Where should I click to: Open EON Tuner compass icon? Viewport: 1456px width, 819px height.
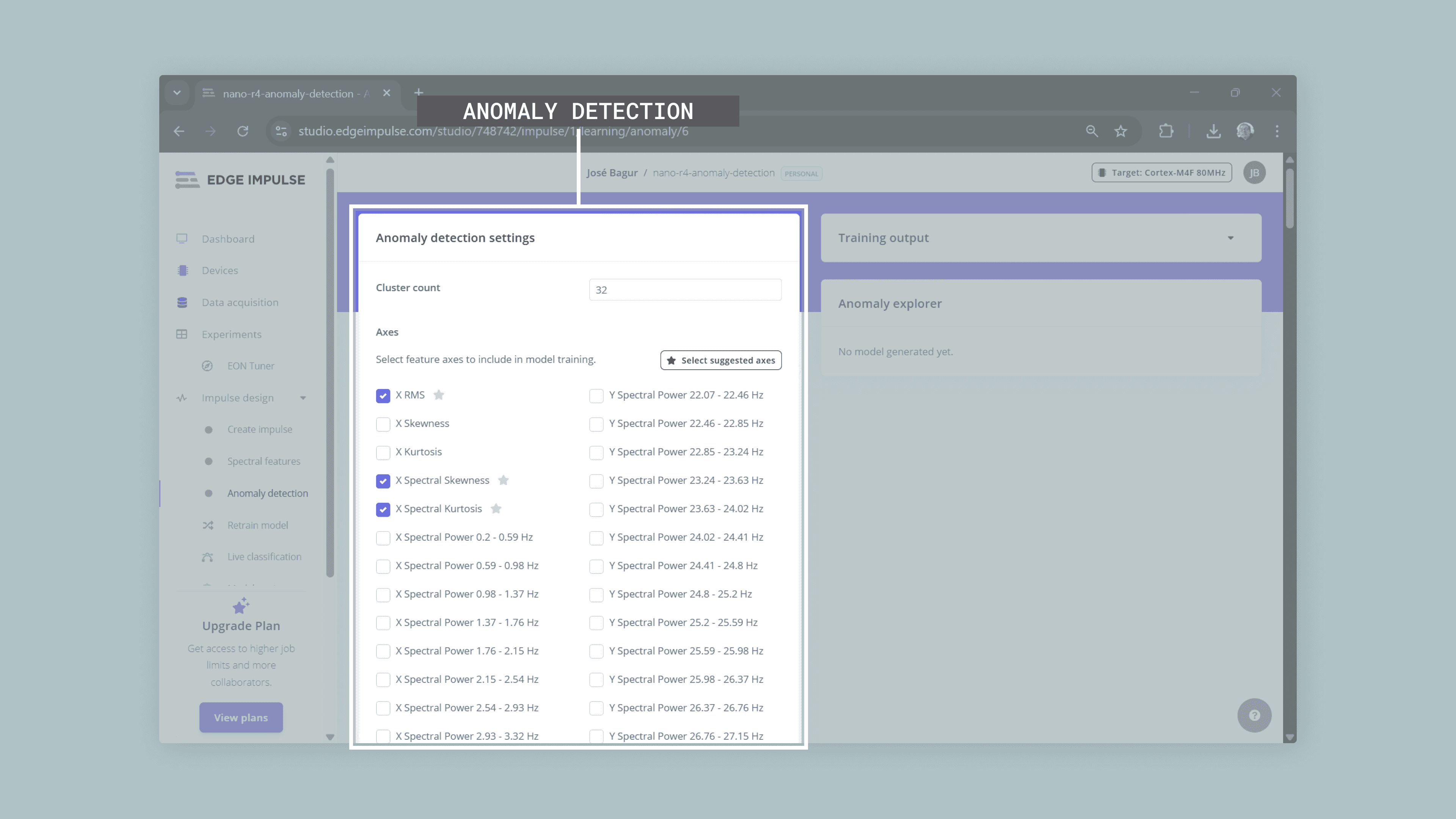click(207, 366)
